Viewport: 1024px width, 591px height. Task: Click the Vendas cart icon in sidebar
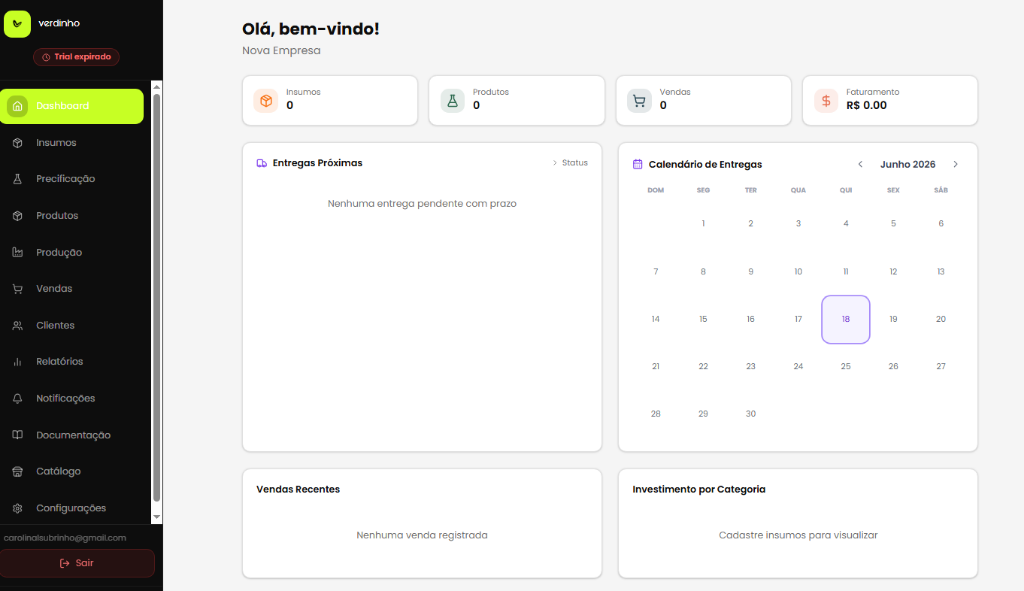[18, 289]
